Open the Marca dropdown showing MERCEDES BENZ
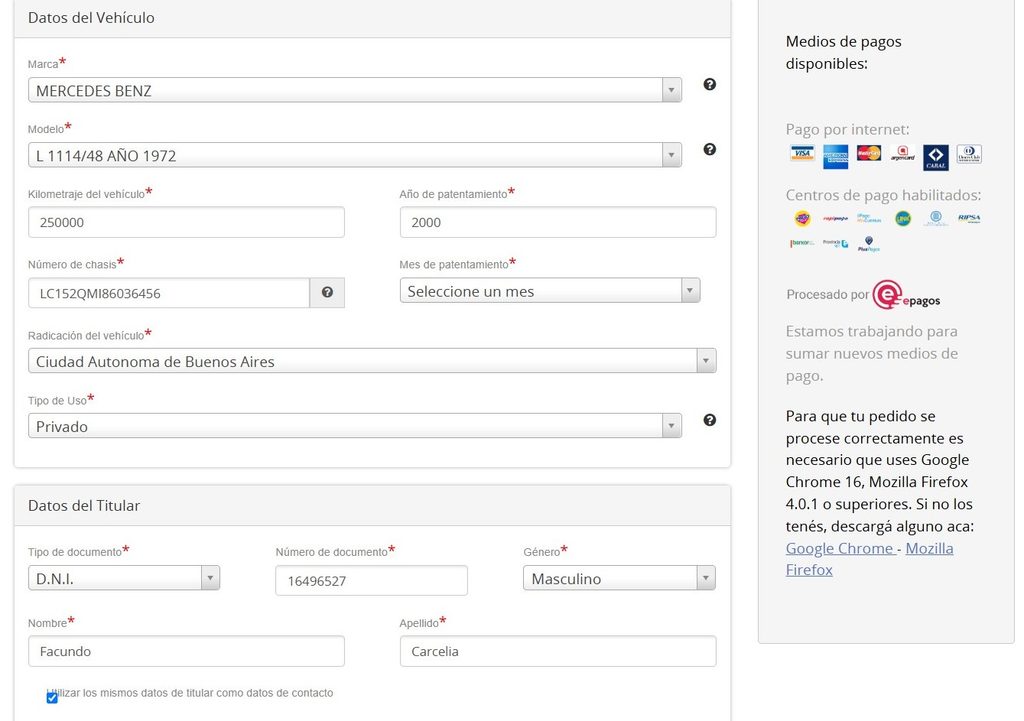1024x721 pixels. pos(355,90)
